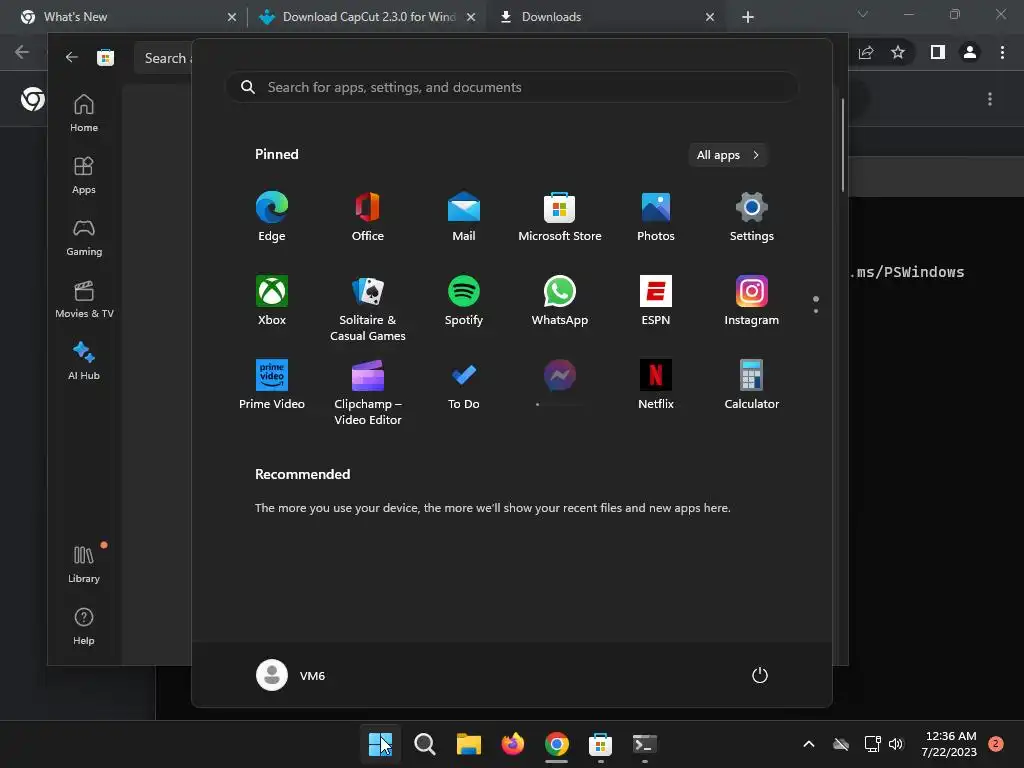Switch to Terminal on taskbar
1024x768 pixels.
click(x=645, y=744)
